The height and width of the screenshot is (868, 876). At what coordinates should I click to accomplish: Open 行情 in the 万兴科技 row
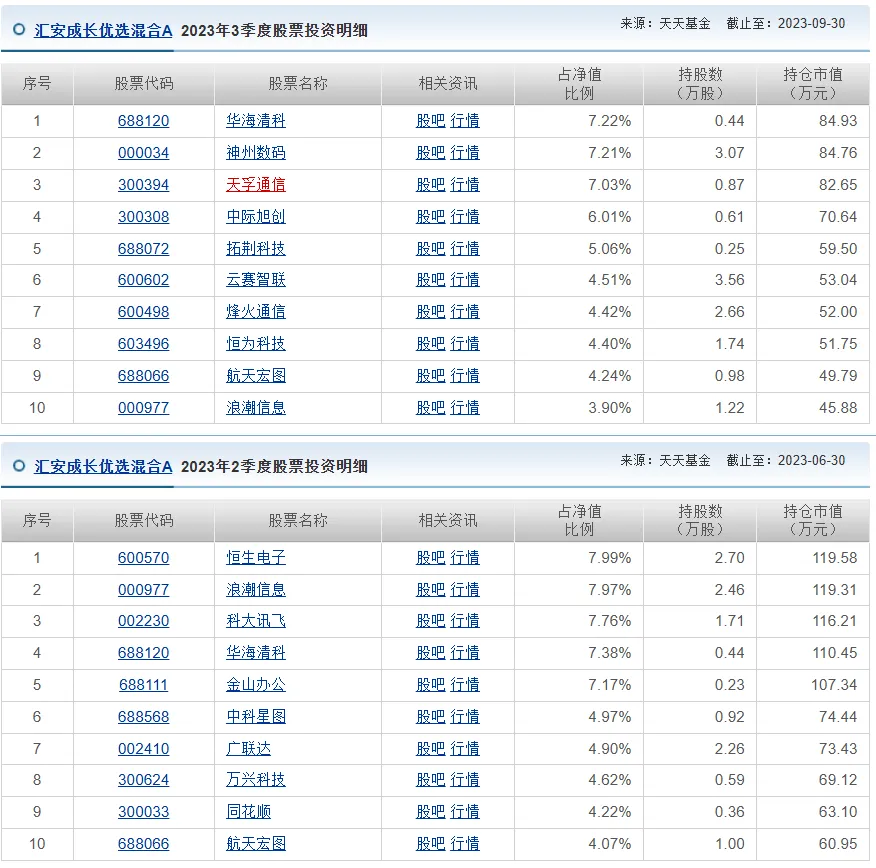pyautogui.click(x=465, y=780)
